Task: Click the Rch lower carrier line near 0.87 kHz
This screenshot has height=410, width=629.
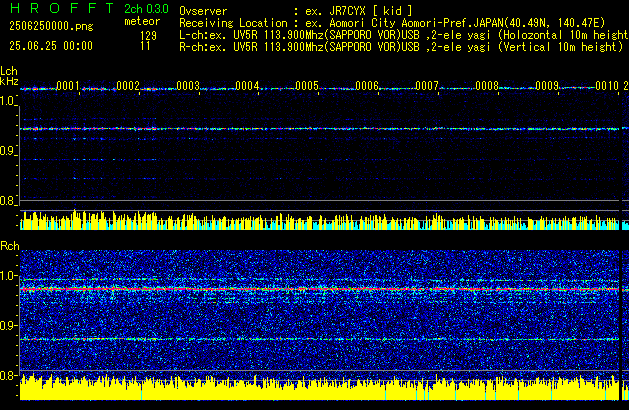Action: pyautogui.click(x=320, y=339)
